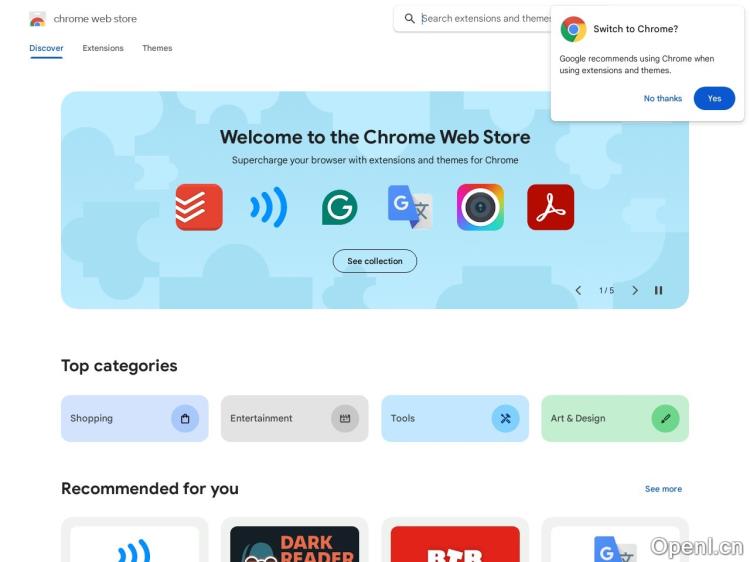This screenshot has height=562, width=750.
Task: Select the Google Translate icon in banner
Action: coord(410,207)
